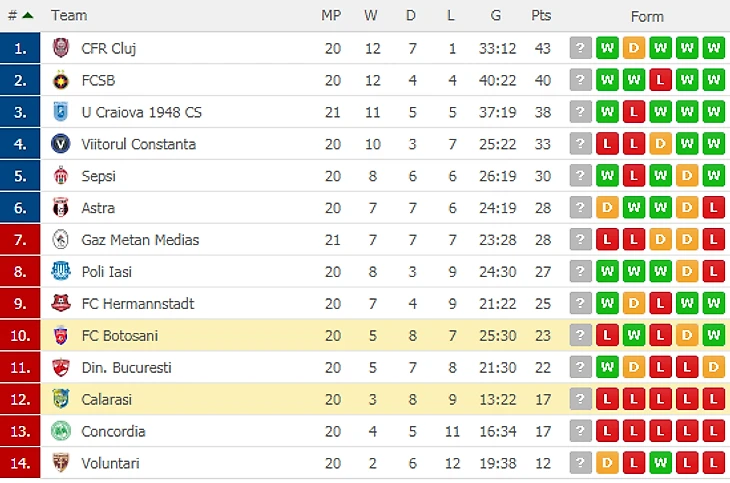Click the FC Hermannstadt crest icon

[60, 304]
